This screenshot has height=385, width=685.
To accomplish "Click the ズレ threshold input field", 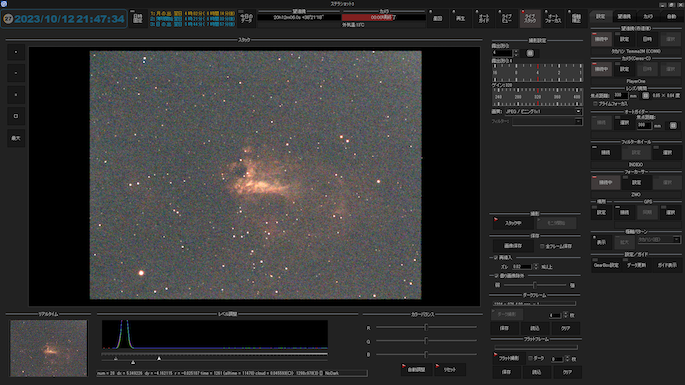I will (522, 267).
